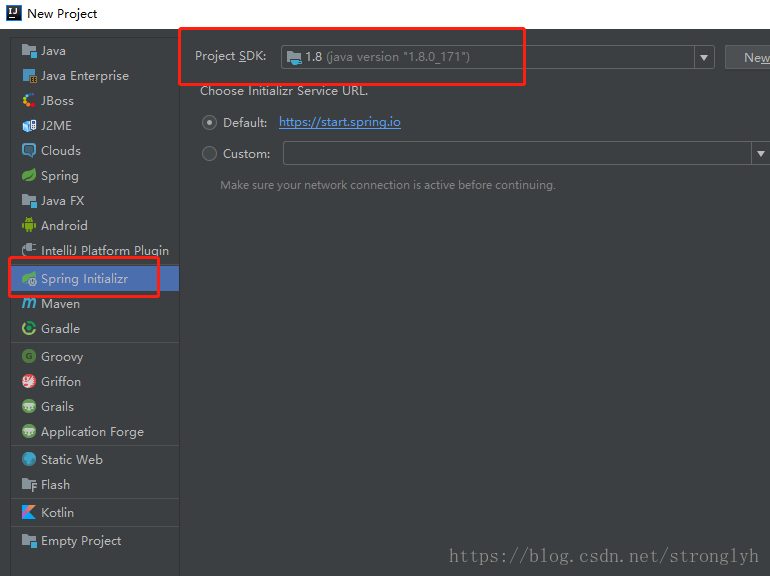This screenshot has width=770, height=576.
Task: Click the Gradle icon
Action: point(29,328)
